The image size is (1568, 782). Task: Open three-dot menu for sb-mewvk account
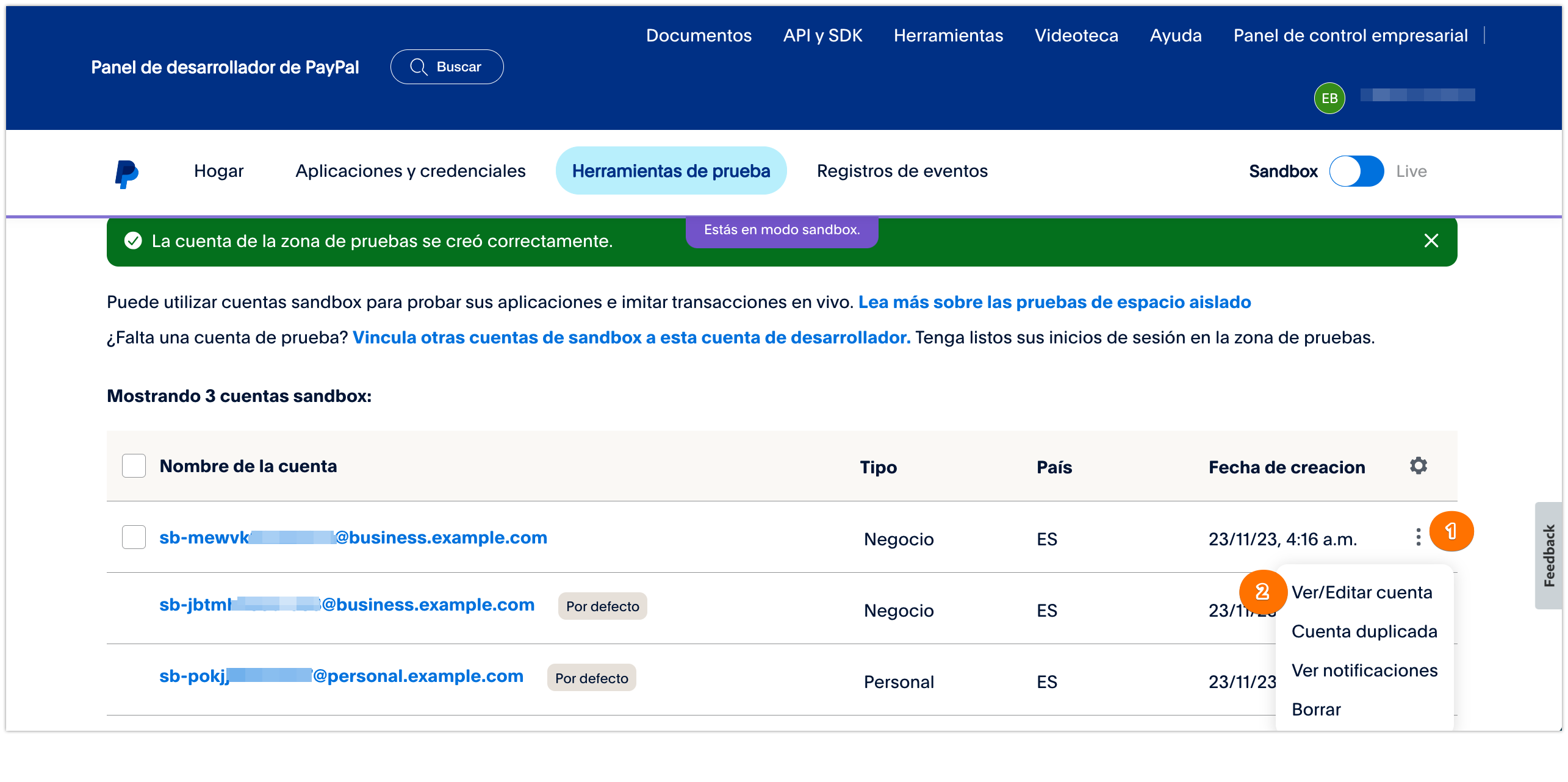1418,537
